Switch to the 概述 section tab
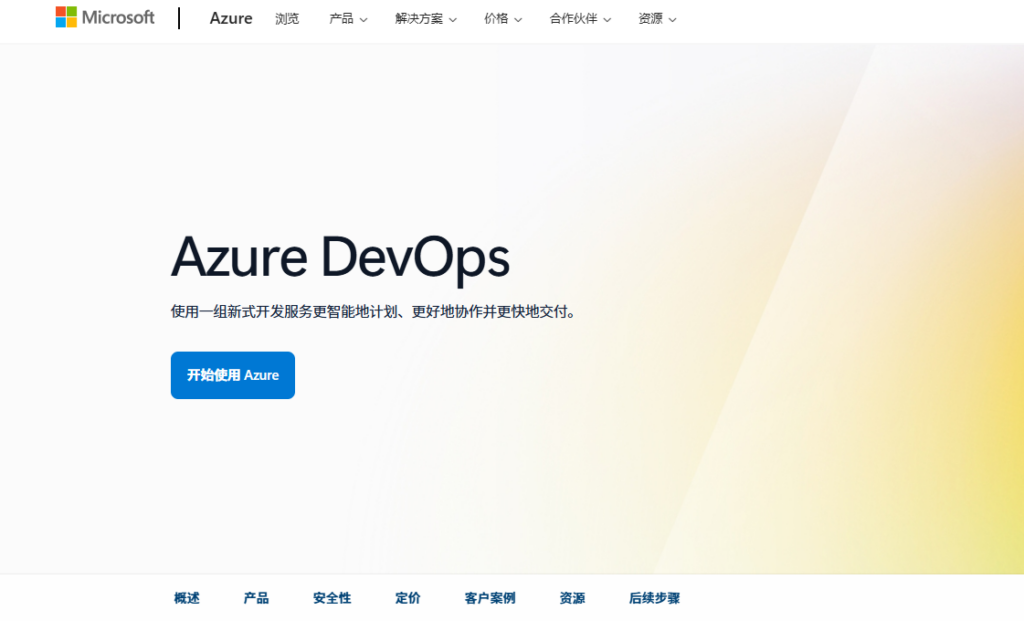 (187, 597)
